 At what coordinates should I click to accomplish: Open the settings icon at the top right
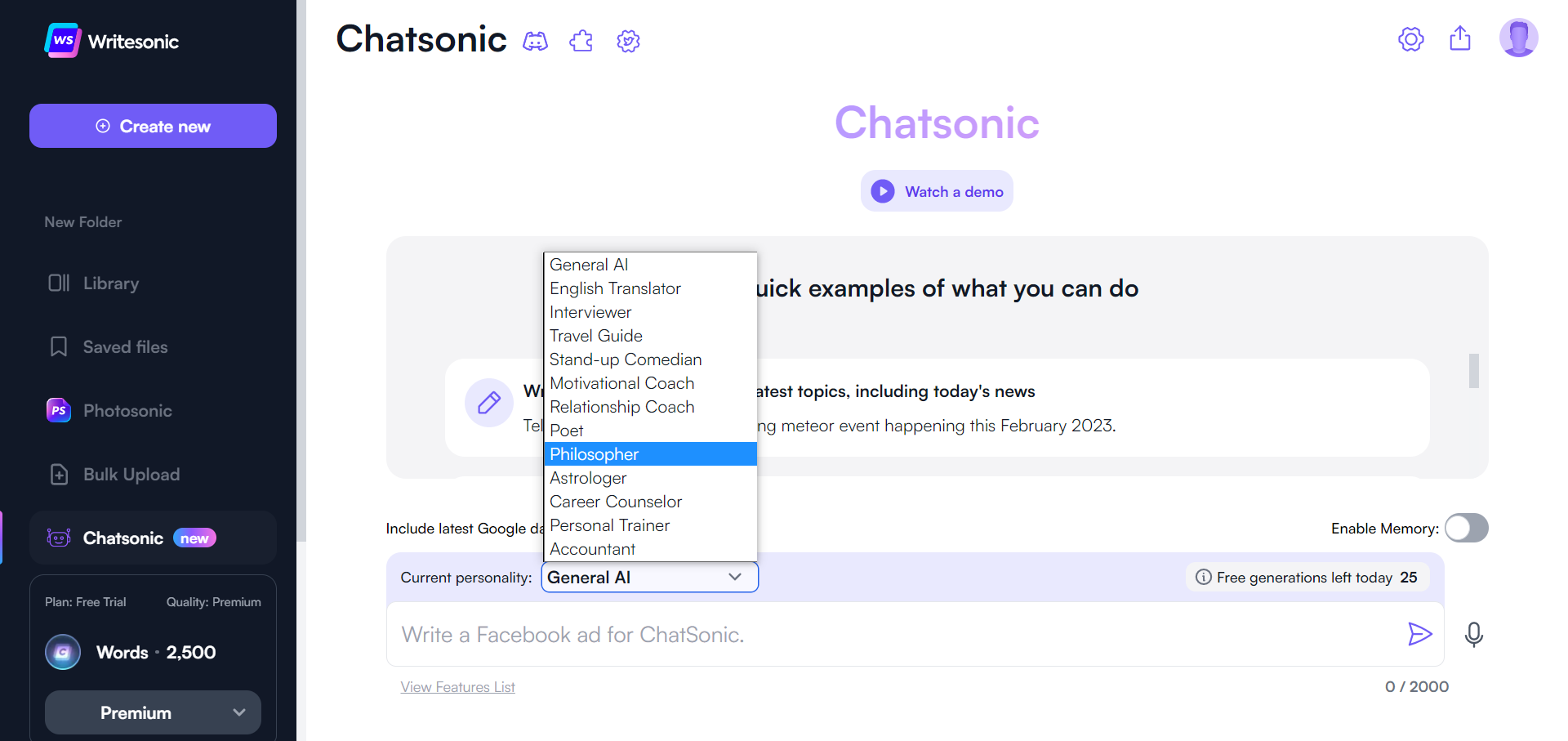1411,38
